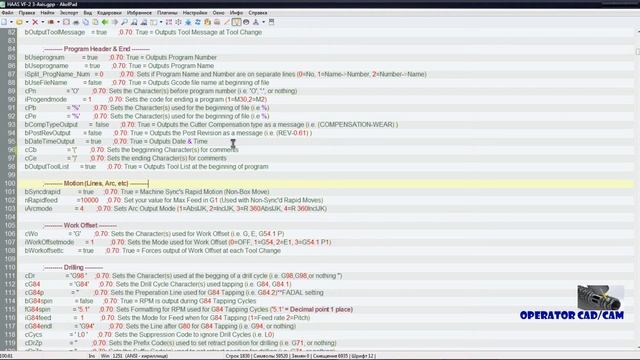Click the variable name 'bG84spin'
The height and width of the screenshot is (360, 640).
[x=38, y=301]
